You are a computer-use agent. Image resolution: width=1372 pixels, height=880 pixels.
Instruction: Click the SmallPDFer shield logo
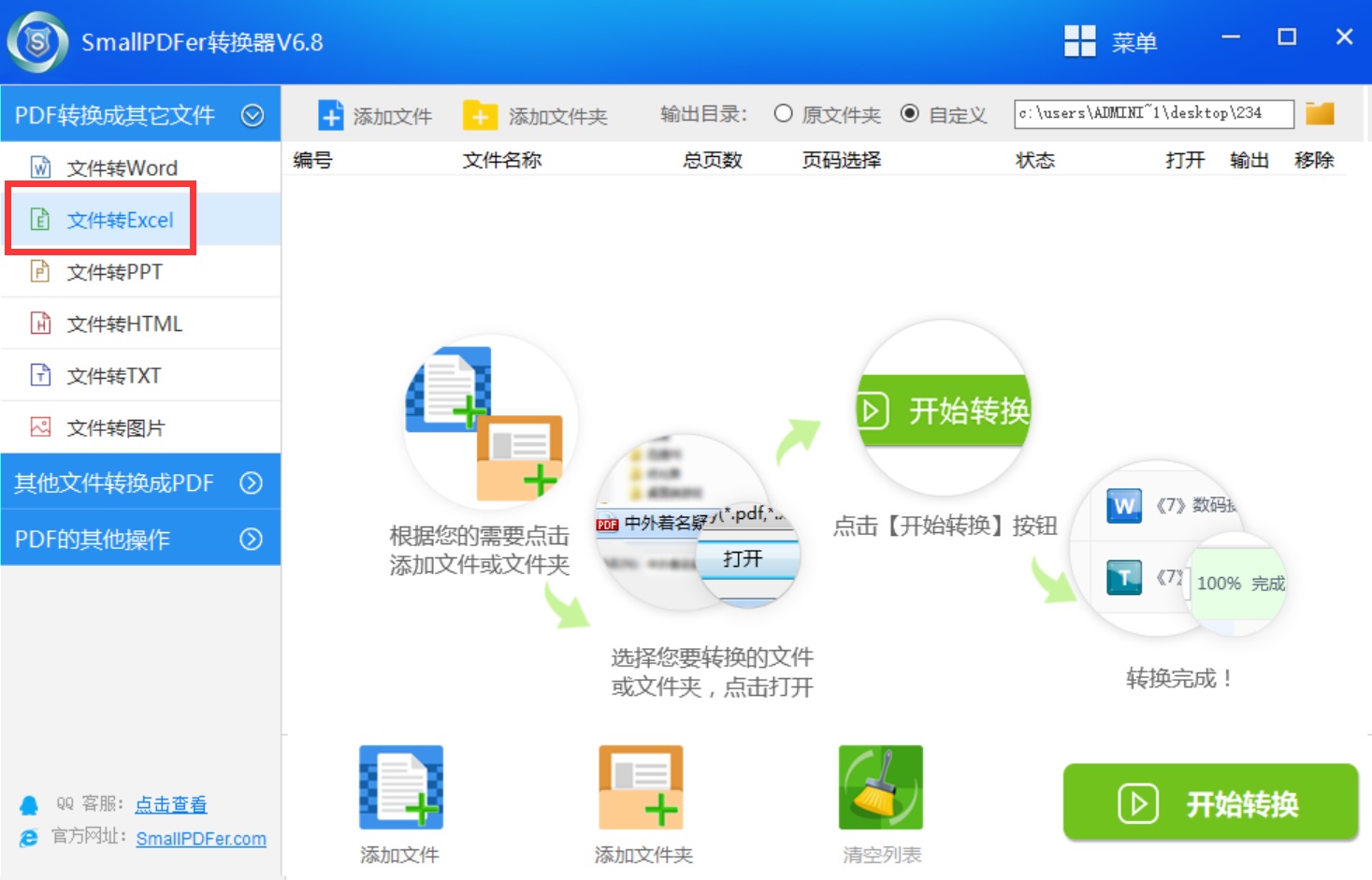pyautogui.click(x=37, y=42)
